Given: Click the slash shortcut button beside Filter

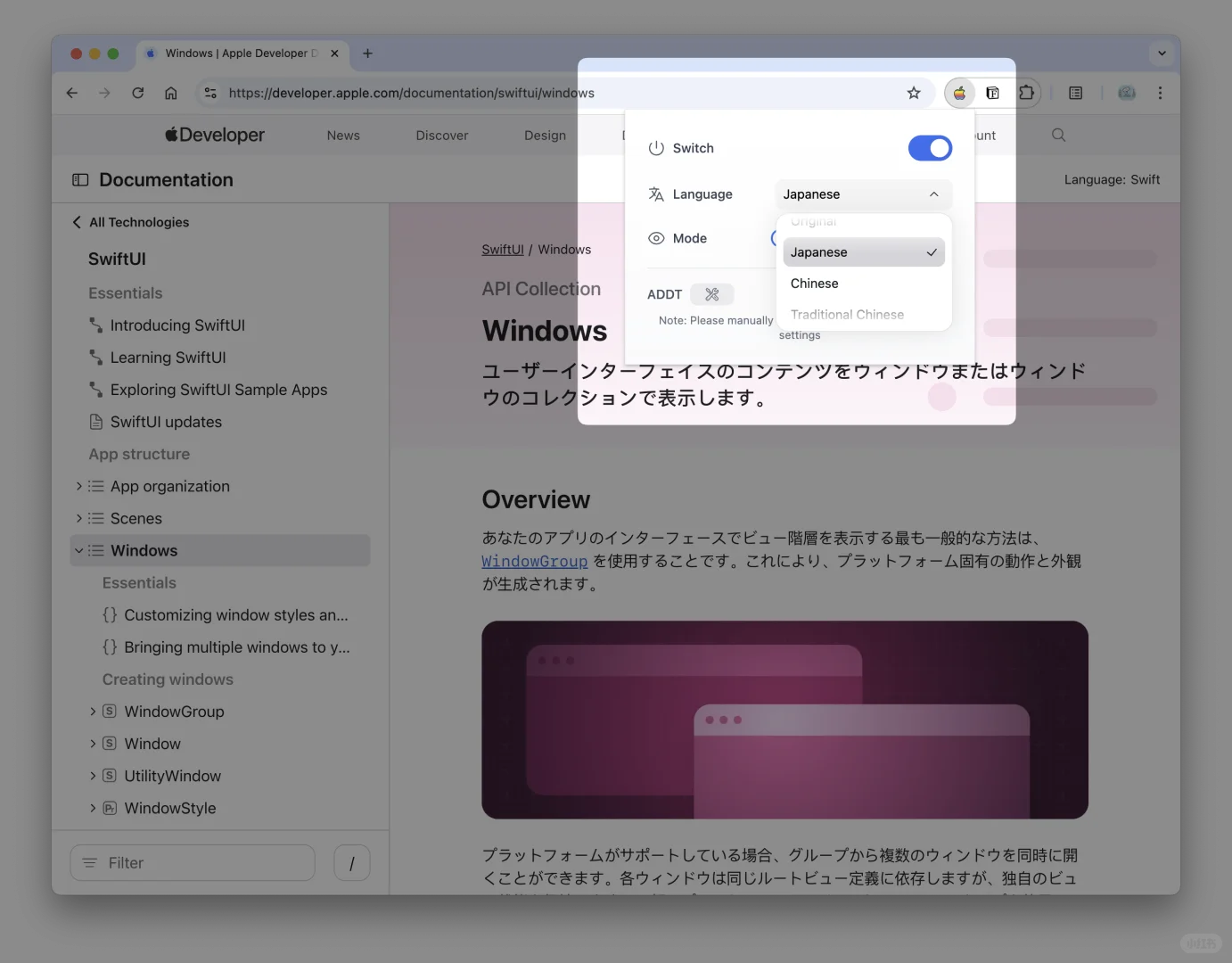Looking at the screenshot, I should tap(352, 863).
